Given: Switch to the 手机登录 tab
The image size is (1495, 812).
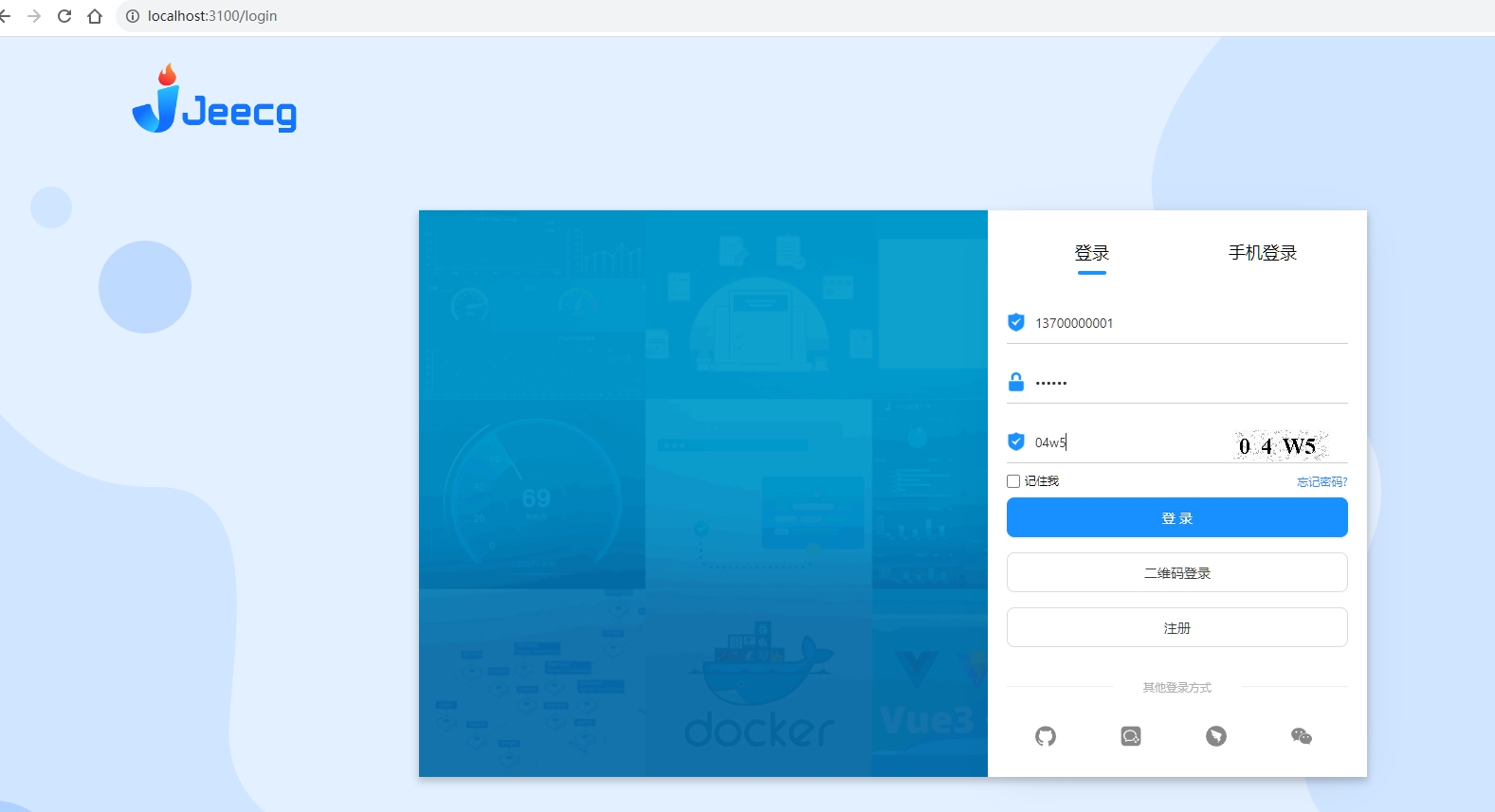Looking at the screenshot, I should click(x=1262, y=253).
